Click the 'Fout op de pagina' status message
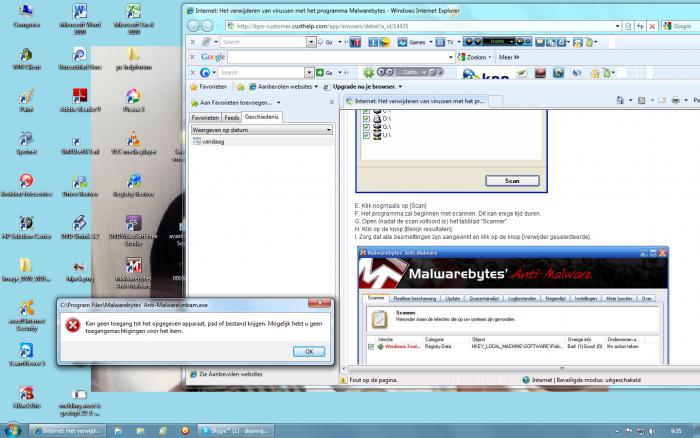Screen dimensions: 700x438 (x=373, y=380)
